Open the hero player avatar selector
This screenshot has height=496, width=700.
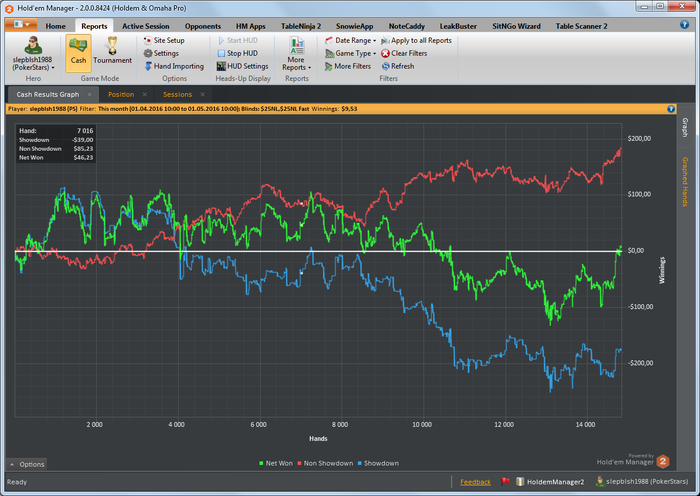tap(33, 46)
